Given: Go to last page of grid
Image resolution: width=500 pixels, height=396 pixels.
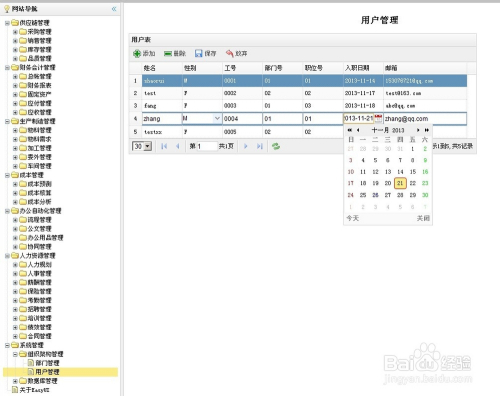Looking at the screenshot, I should (x=260, y=146).
